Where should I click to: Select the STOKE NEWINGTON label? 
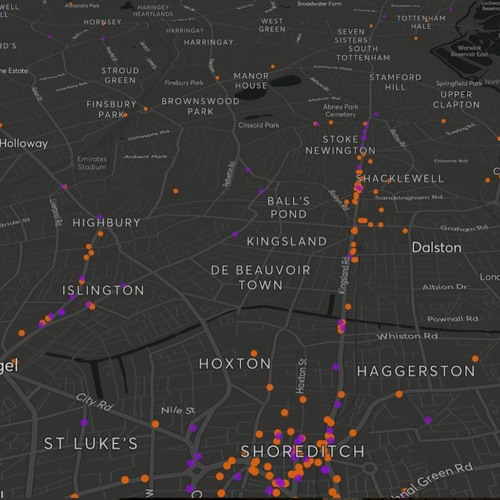click(x=340, y=145)
